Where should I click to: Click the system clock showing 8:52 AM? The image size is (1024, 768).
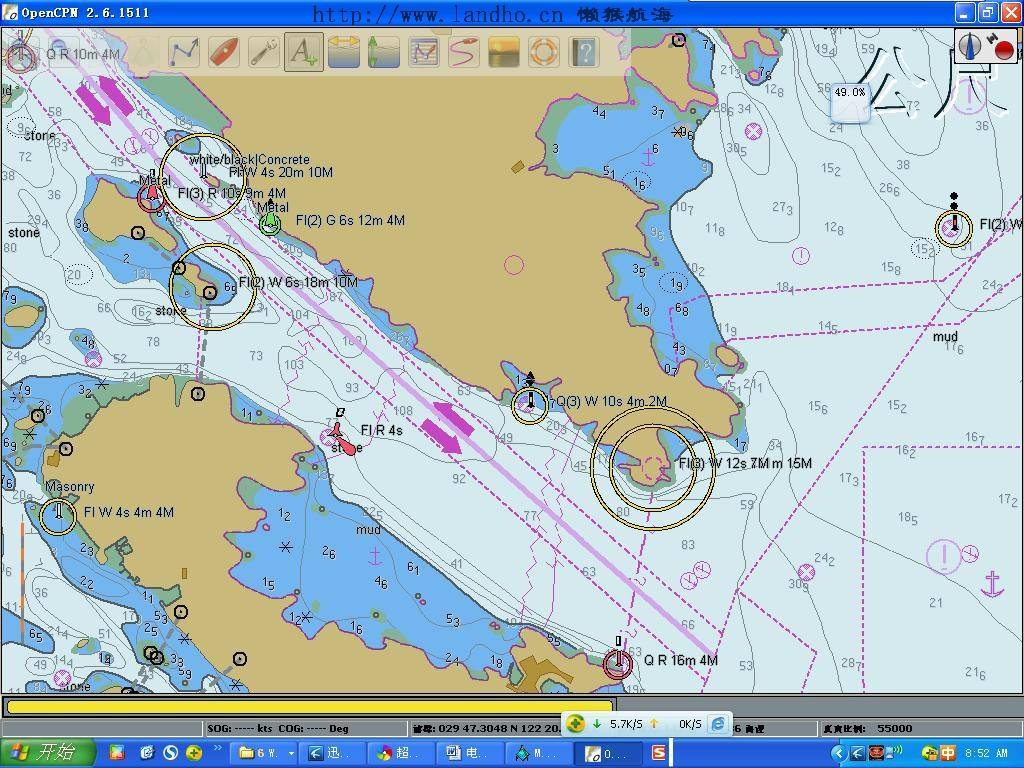(x=985, y=753)
